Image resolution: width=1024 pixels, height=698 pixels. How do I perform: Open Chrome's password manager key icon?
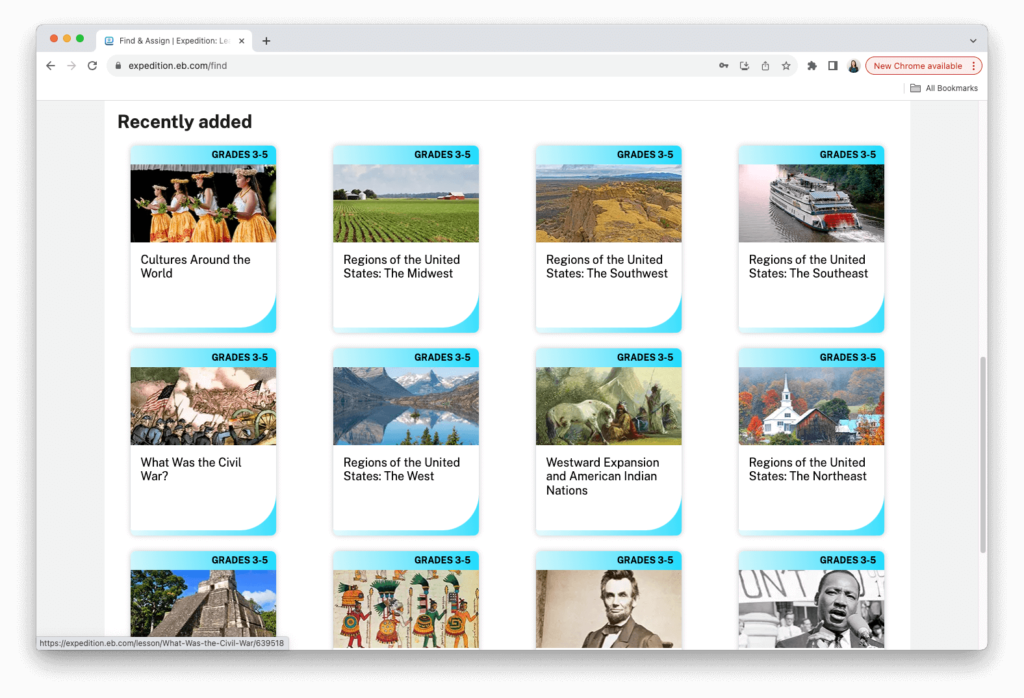(723, 65)
